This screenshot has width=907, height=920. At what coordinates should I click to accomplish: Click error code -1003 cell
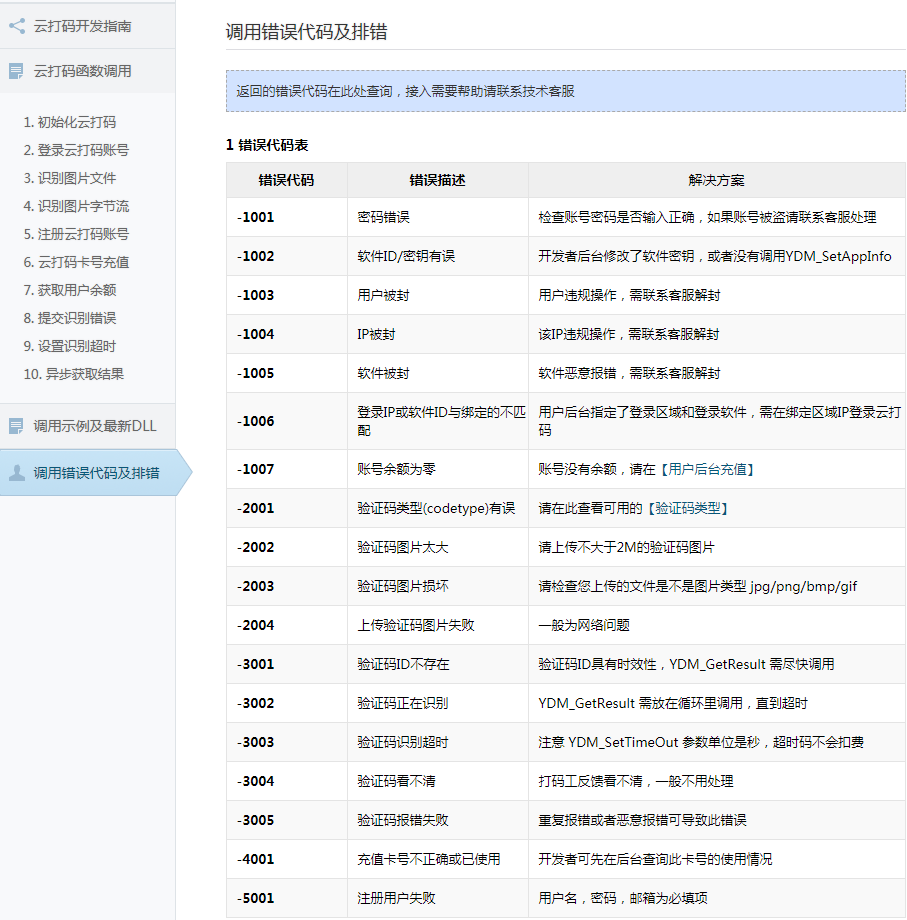pos(287,295)
